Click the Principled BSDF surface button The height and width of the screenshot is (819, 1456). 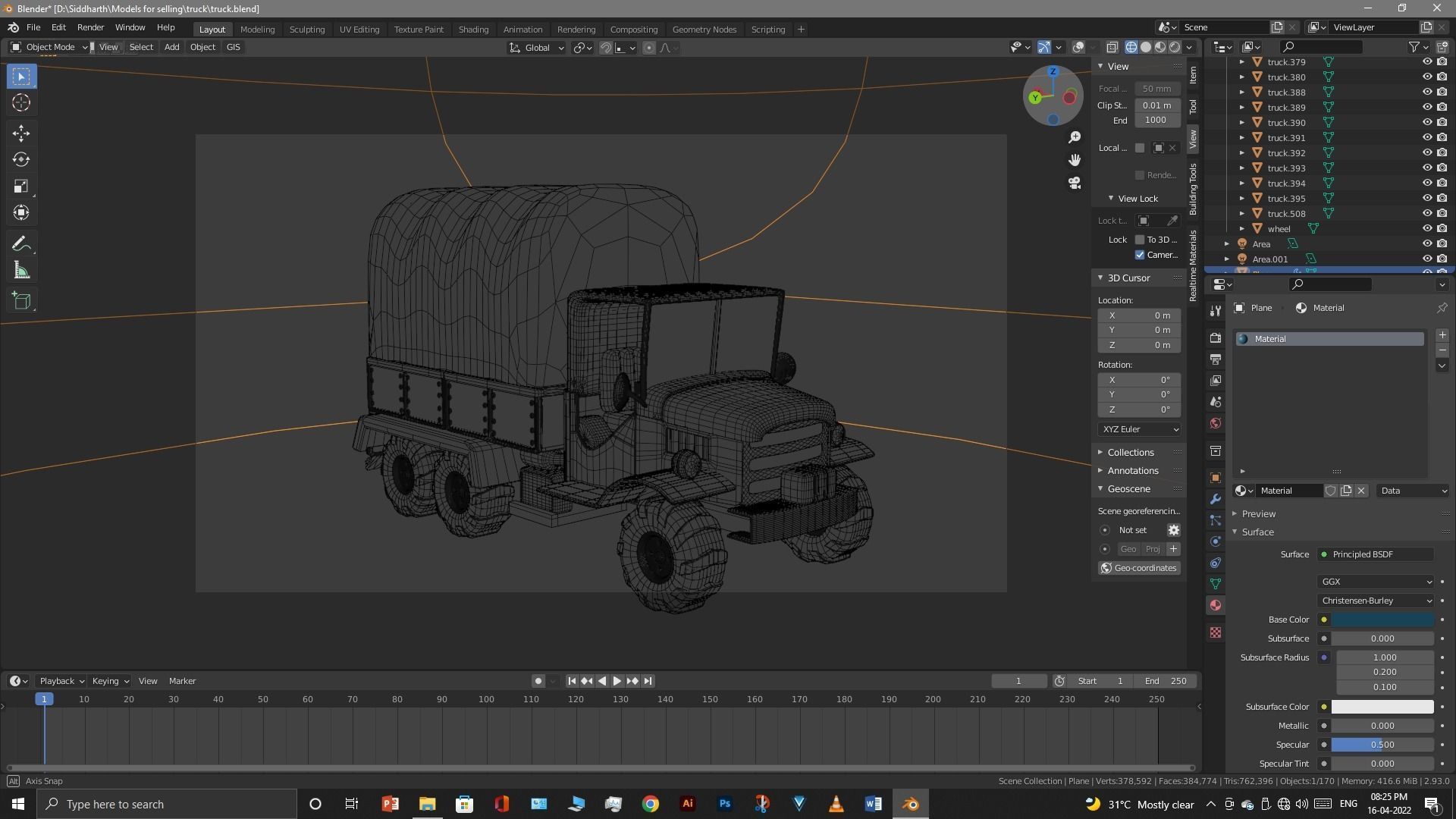coord(1376,554)
